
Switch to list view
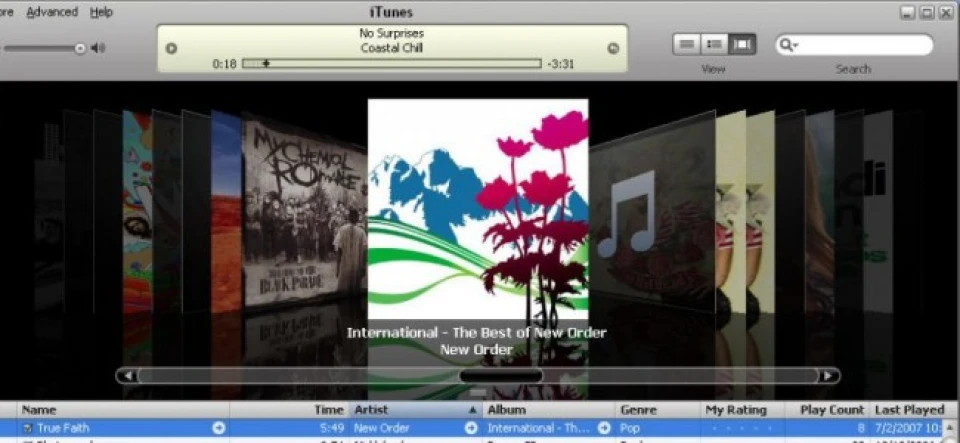click(687, 45)
